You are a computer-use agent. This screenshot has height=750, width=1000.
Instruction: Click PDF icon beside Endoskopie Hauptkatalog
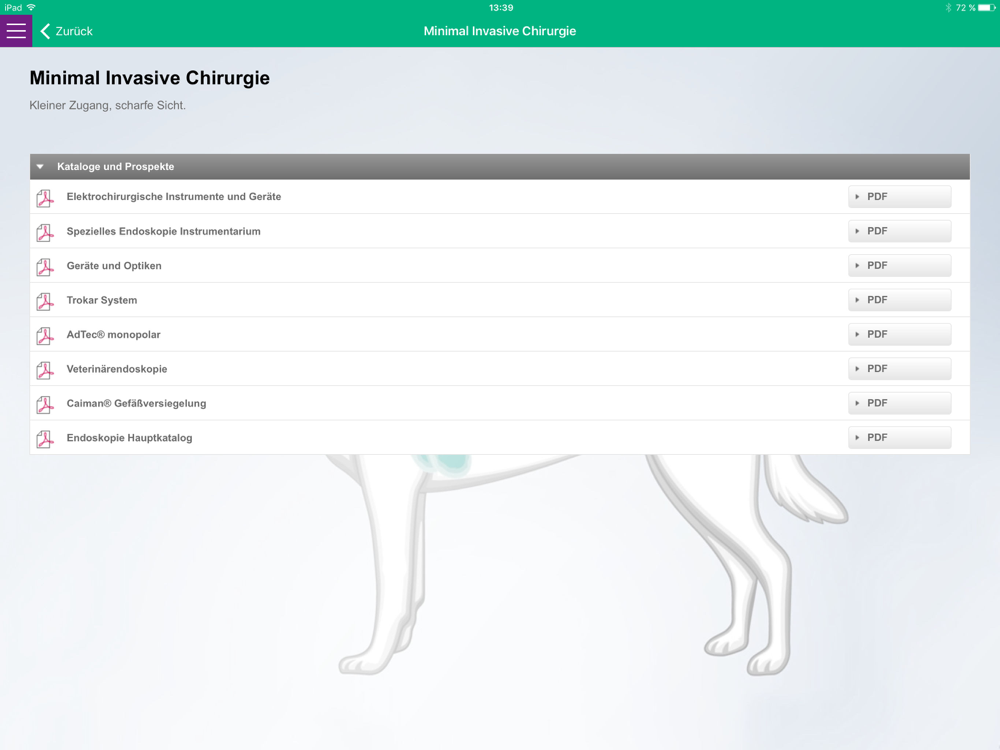pos(45,439)
